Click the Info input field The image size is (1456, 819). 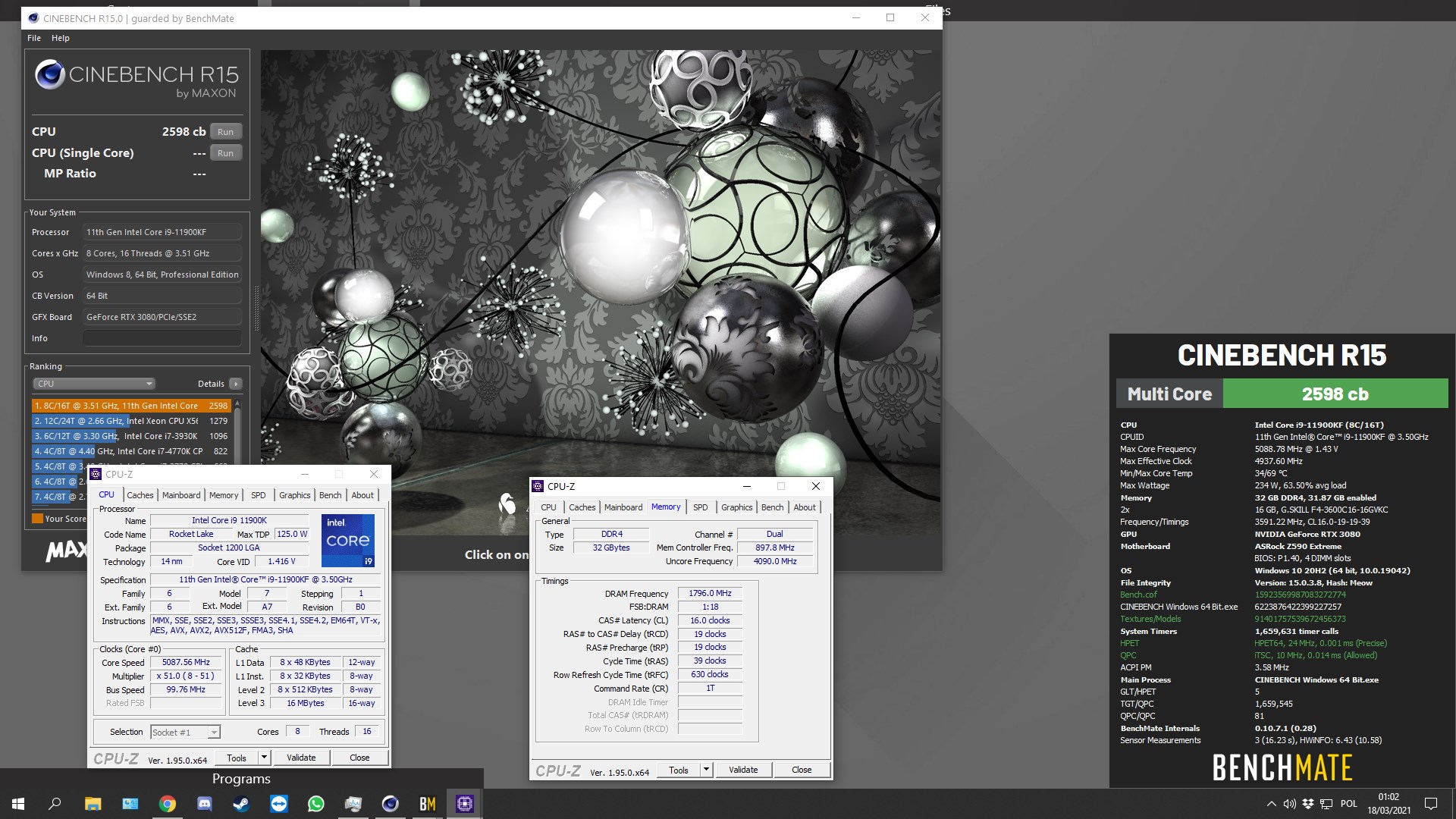pos(162,338)
